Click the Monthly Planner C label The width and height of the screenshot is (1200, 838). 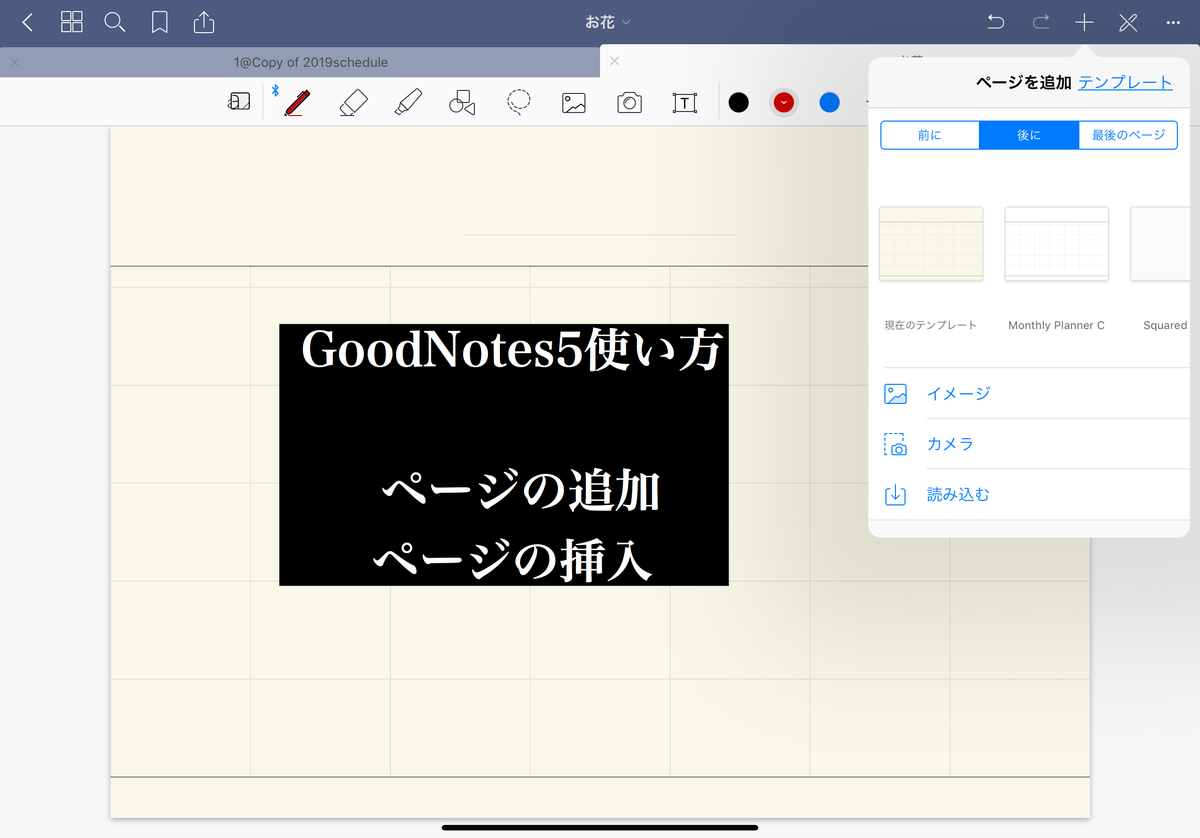pos(1056,325)
